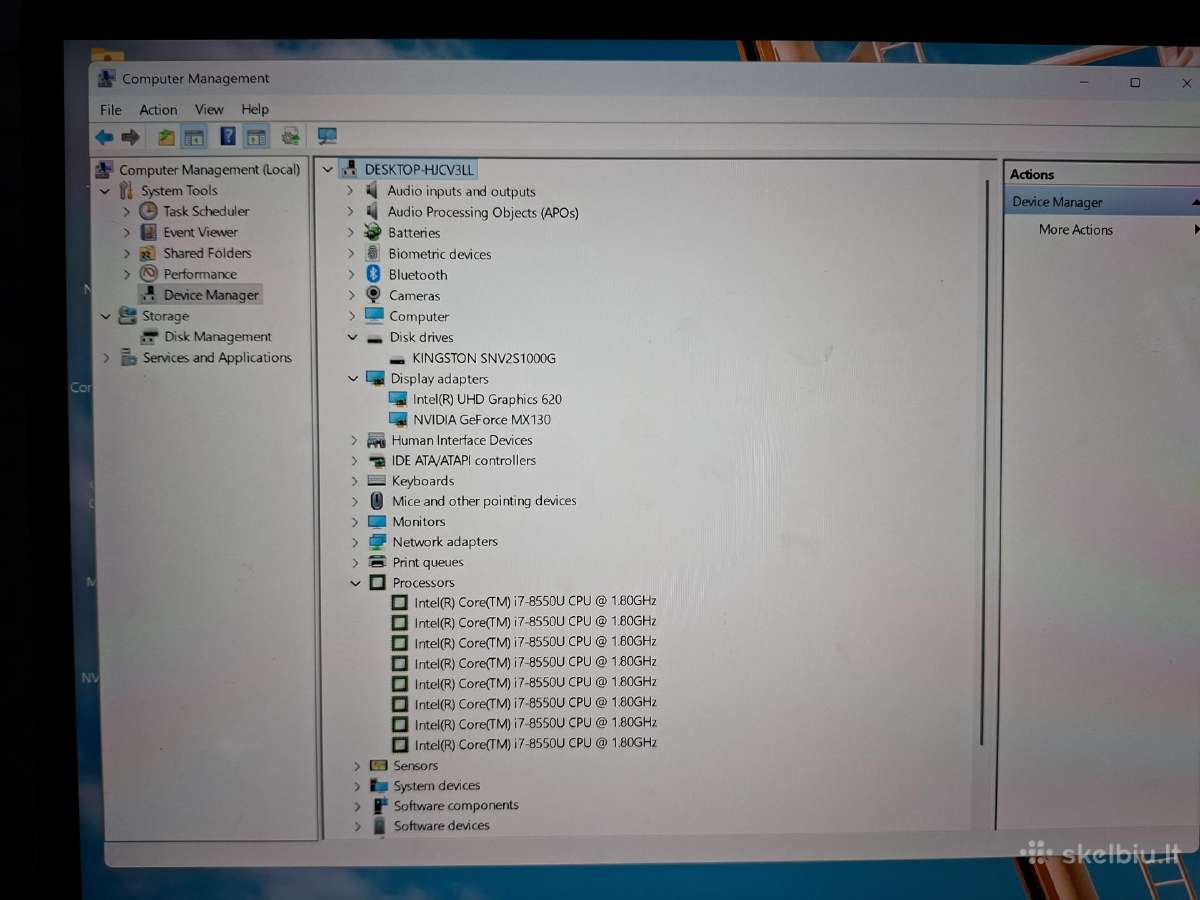Select NVIDIA GeForce MX130 adapter
This screenshot has height=900, width=1200.
(482, 420)
